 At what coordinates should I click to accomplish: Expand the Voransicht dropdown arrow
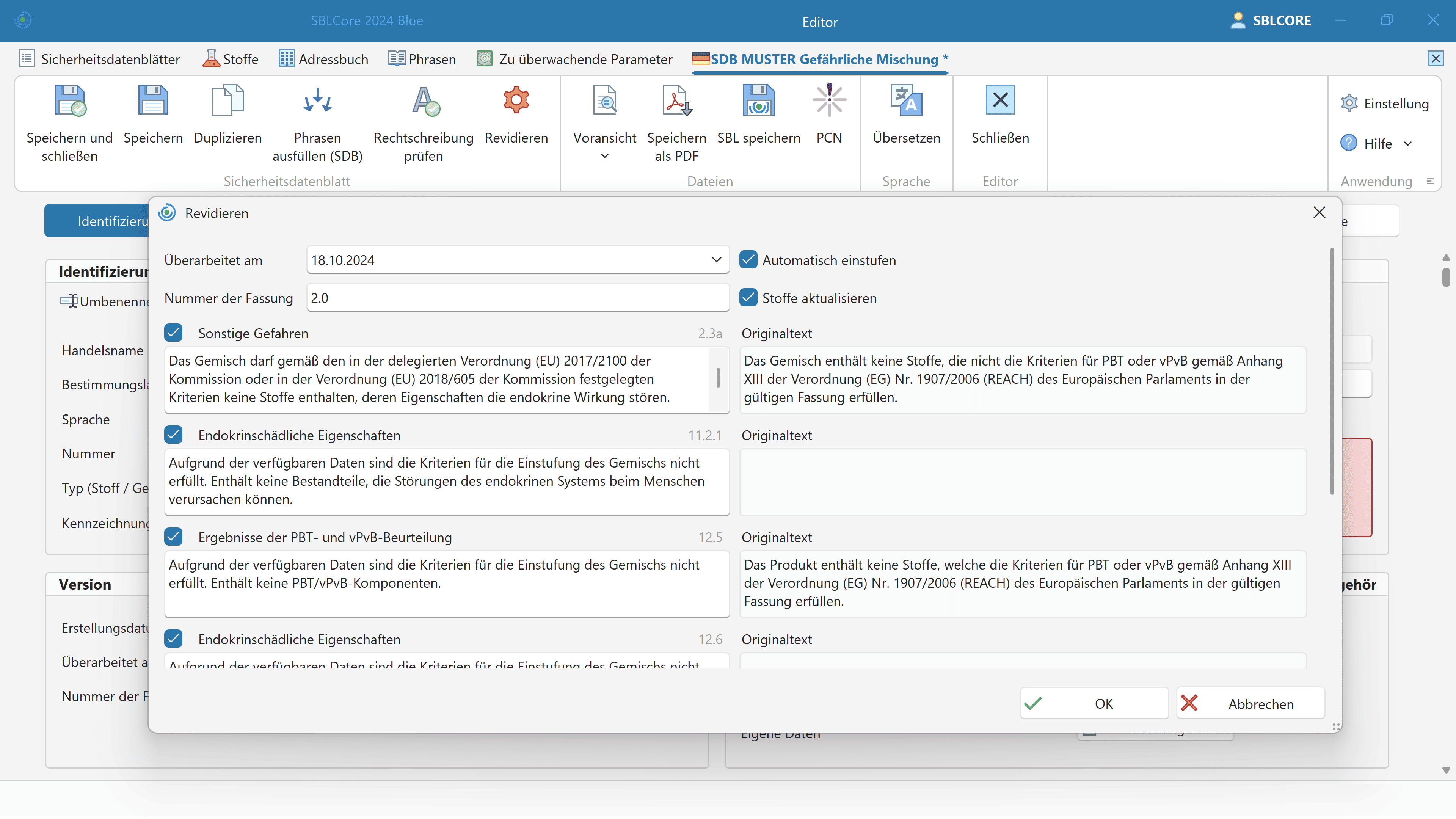tap(604, 156)
